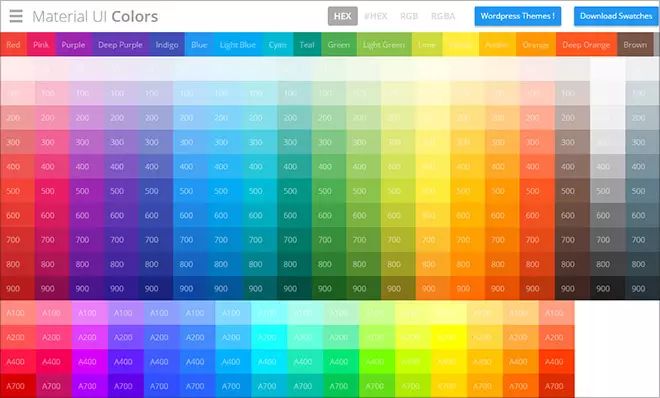
Task: Pick the light blue A200 accent swatch
Action: 233,337
